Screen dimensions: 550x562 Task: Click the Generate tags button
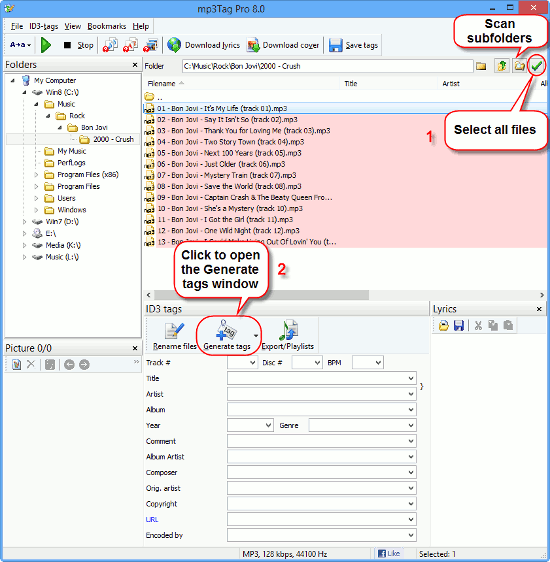pyautogui.click(x=226, y=336)
